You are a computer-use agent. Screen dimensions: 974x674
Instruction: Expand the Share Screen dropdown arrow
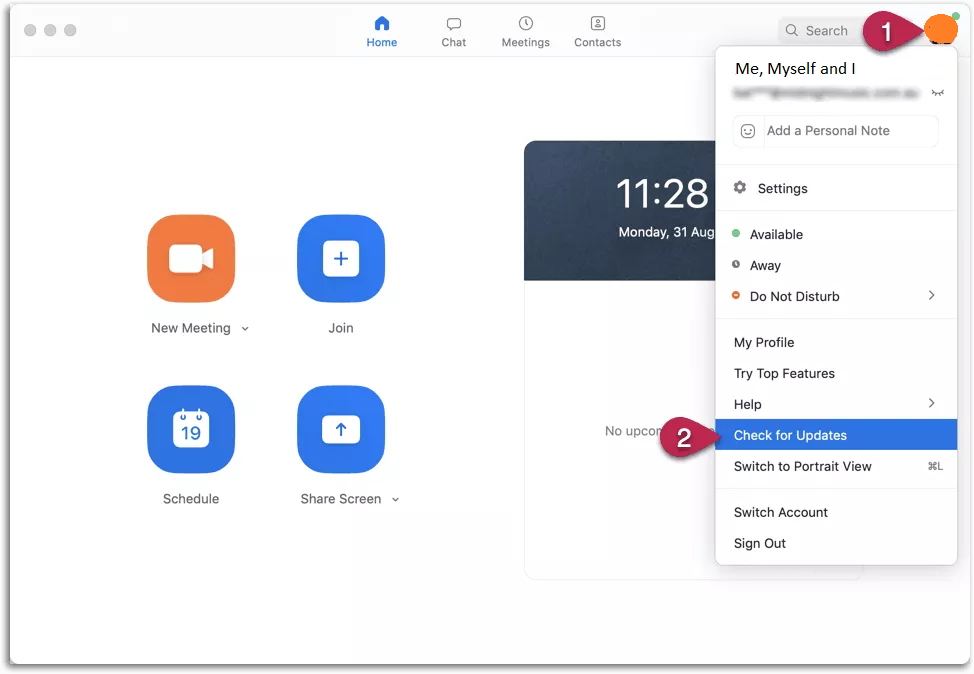pyautogui.click(x=395, y=500)
